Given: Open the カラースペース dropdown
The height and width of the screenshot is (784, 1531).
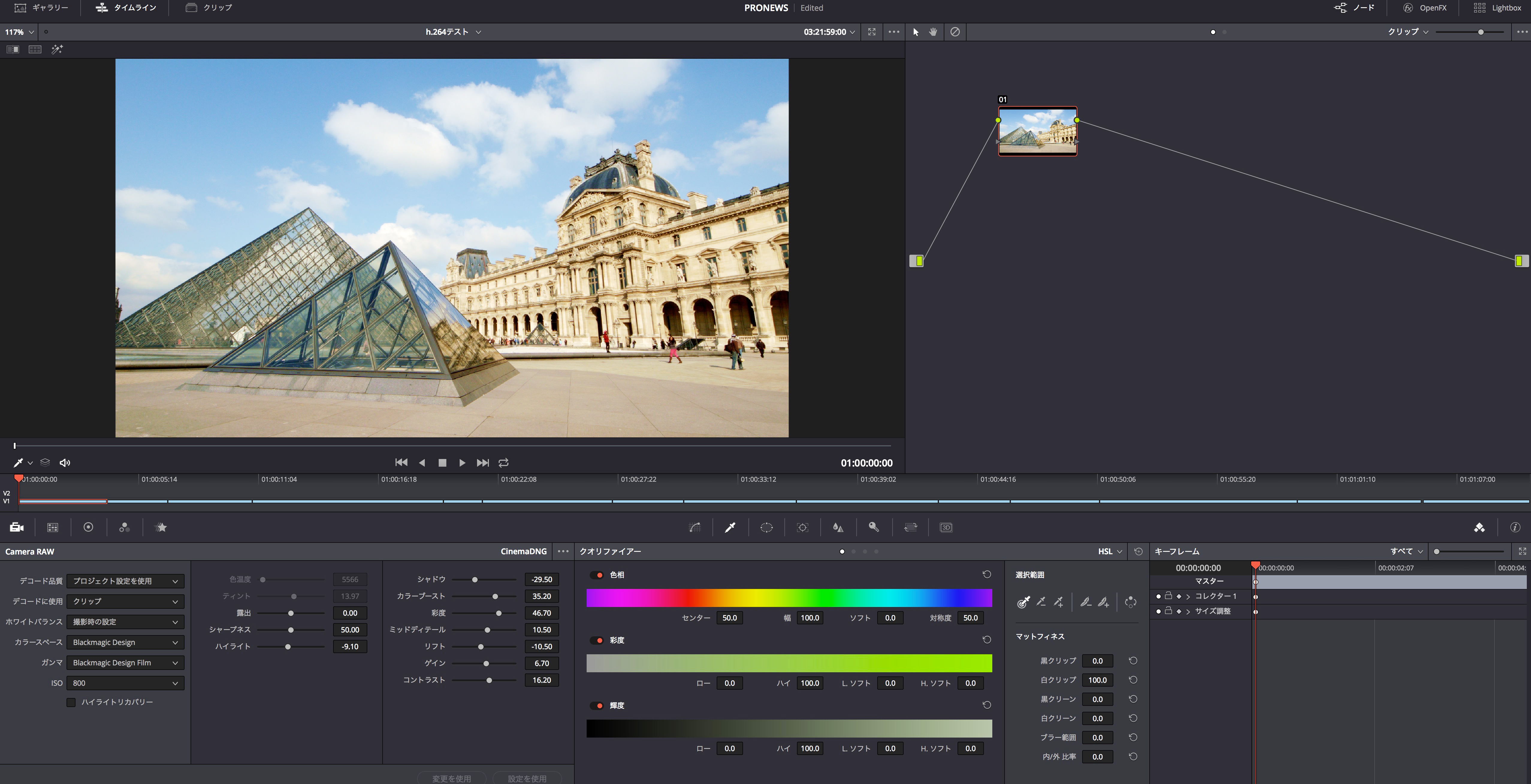Looking at the screenshot, I should click(x=125, y=642).
